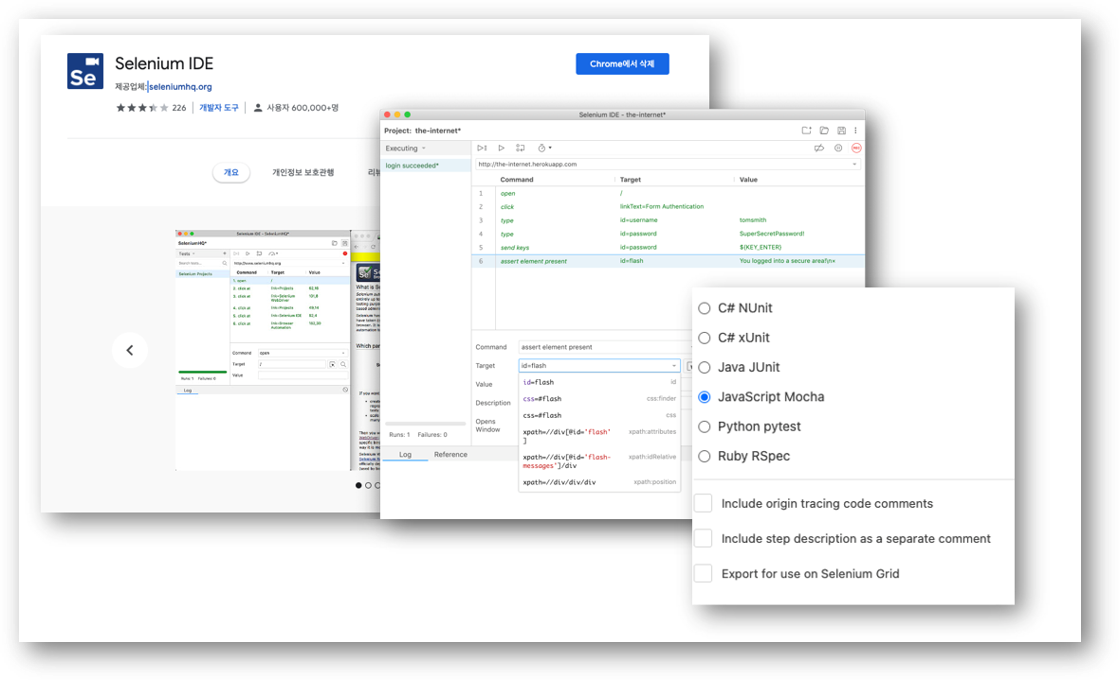The image size is (1119, 680).
Task: Select the Java JUnit radio option
Action: click(x=704, y=367)
